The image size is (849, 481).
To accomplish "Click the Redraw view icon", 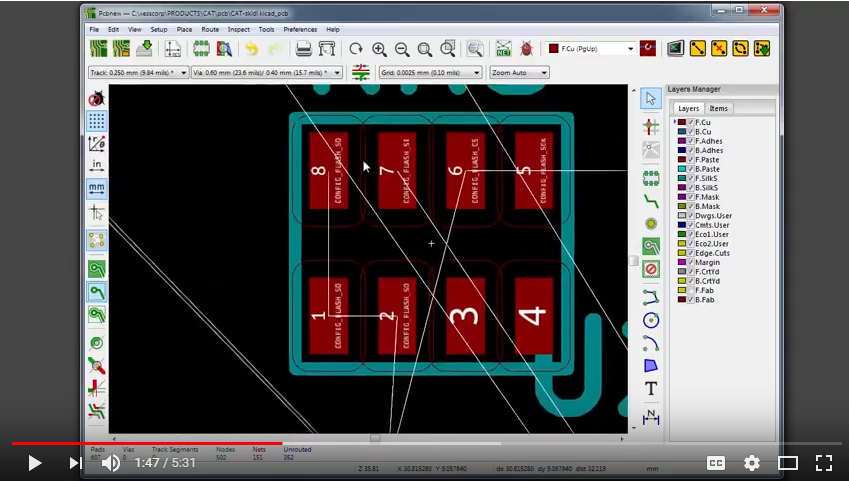I will coord(356,49).
